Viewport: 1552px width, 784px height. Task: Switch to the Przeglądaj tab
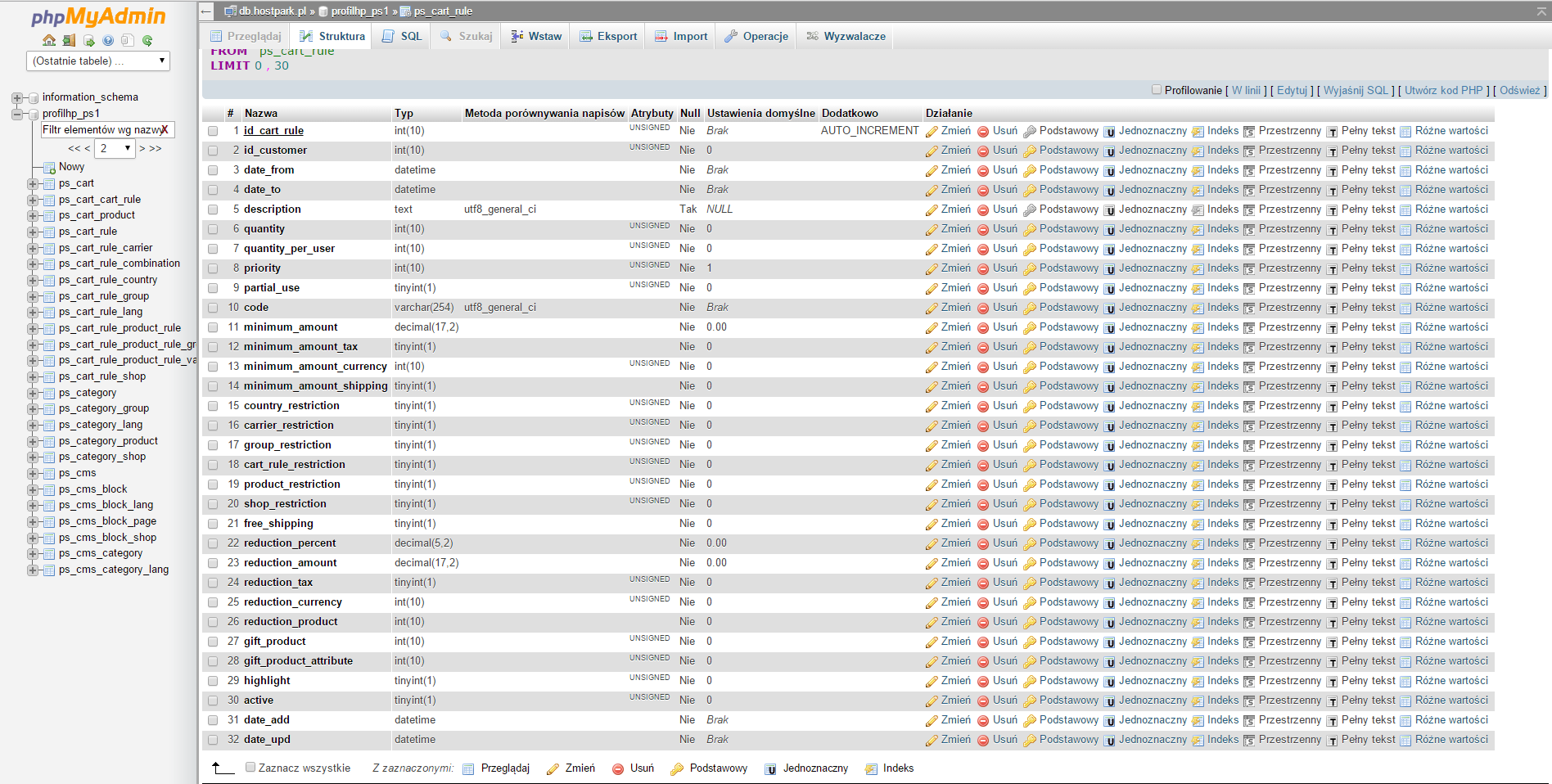coord(246,36)
